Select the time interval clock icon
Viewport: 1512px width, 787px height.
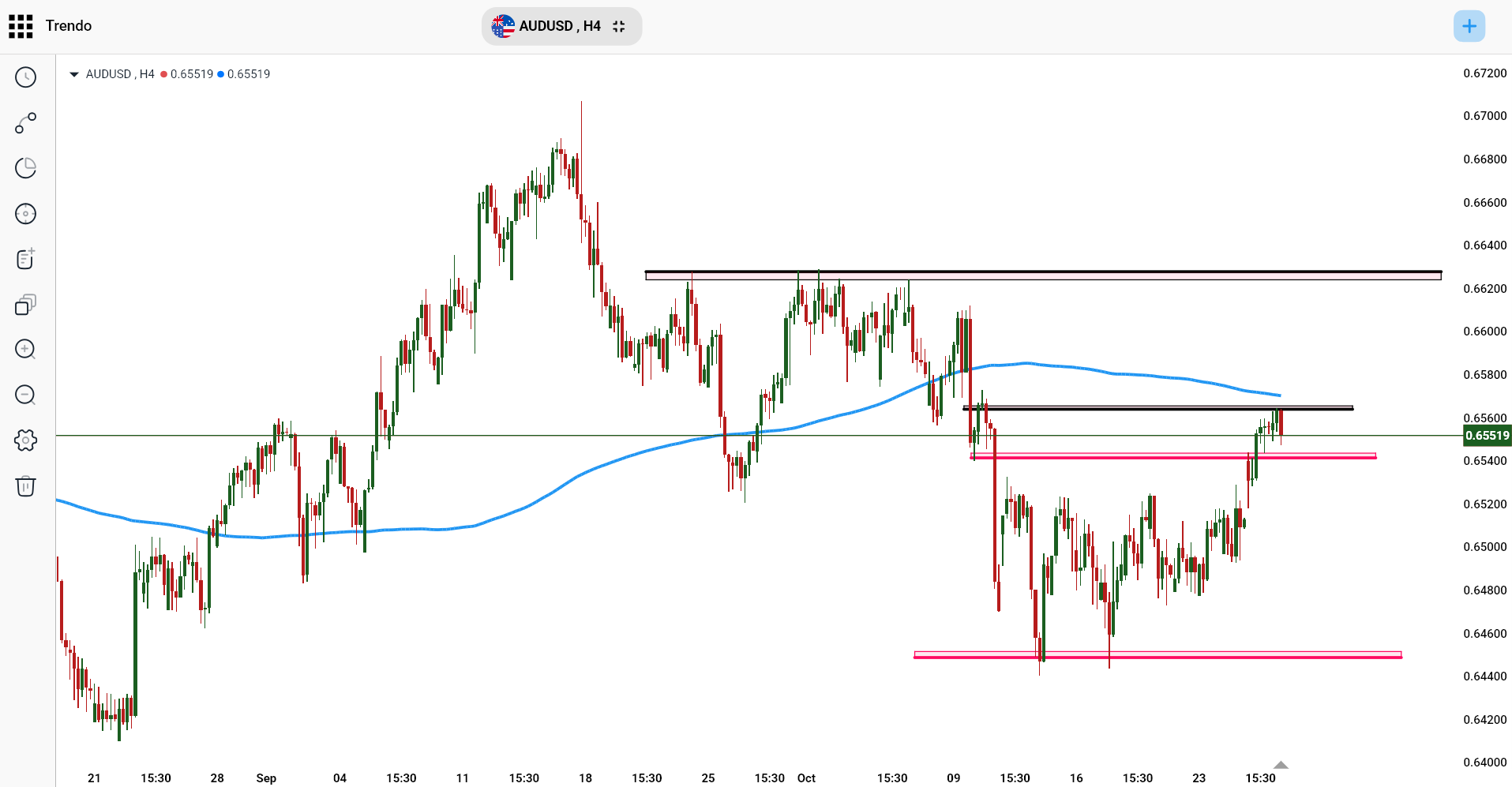pyautogui.click(x=26, y=77)
